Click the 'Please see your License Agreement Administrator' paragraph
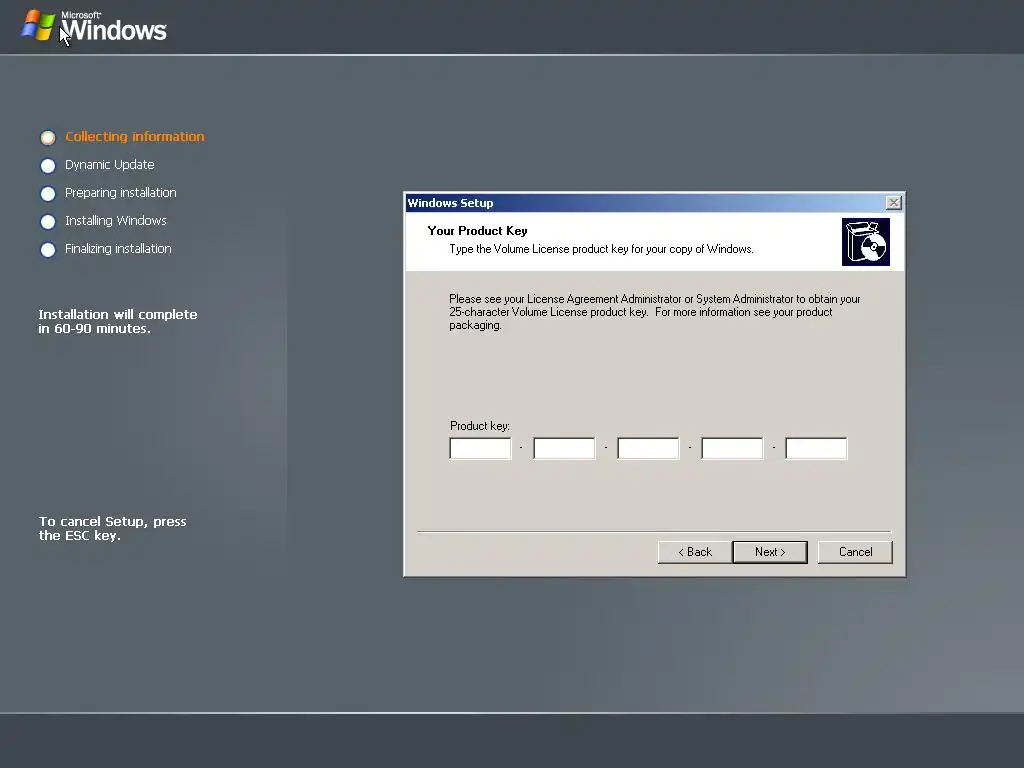The image size is (1024, 768). (654, 312)
